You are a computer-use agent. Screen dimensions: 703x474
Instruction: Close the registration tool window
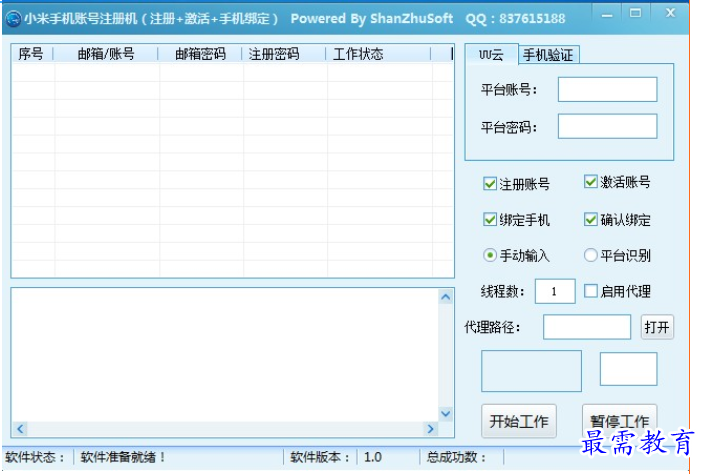(x=670, y=13)
